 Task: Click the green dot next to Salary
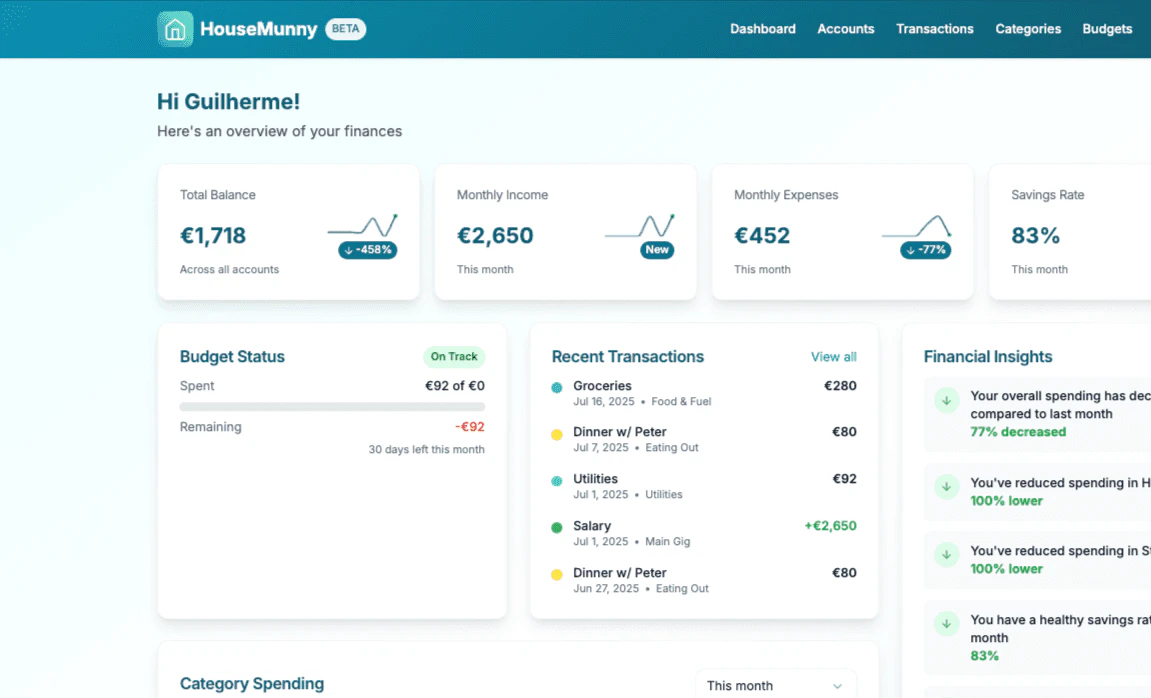pos(556,526)
